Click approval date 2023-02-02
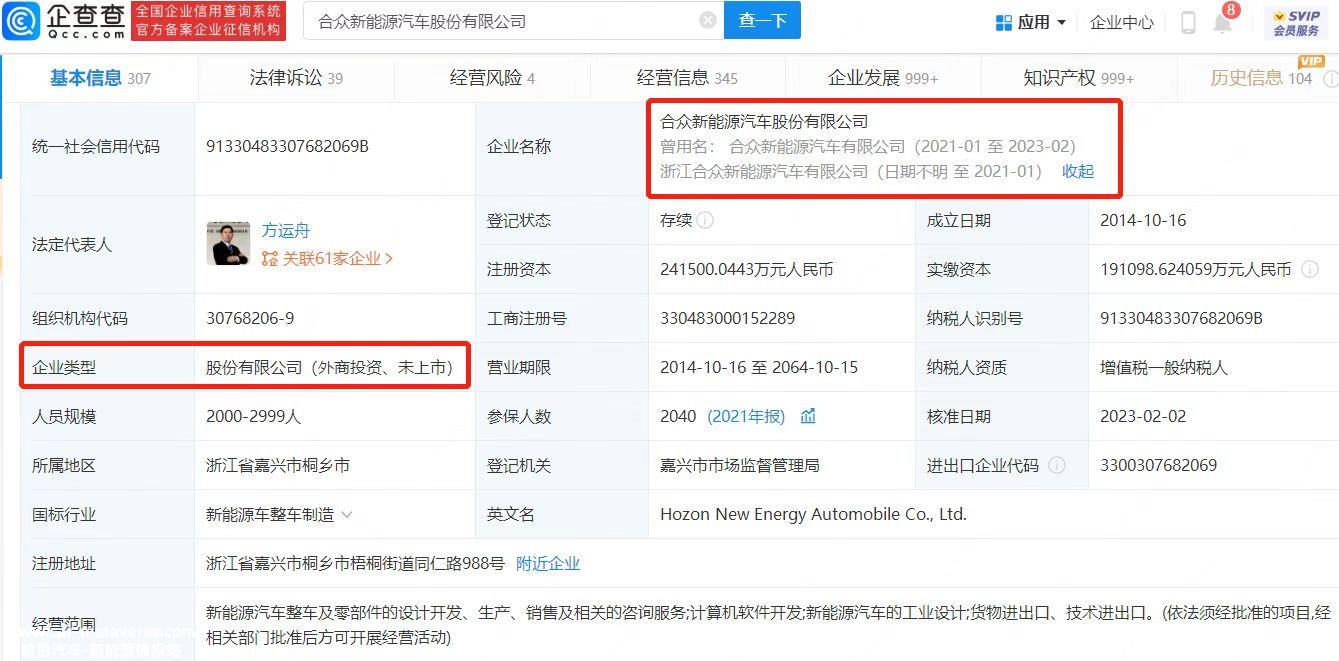The image size is (1339, 661). [1143, 416]
